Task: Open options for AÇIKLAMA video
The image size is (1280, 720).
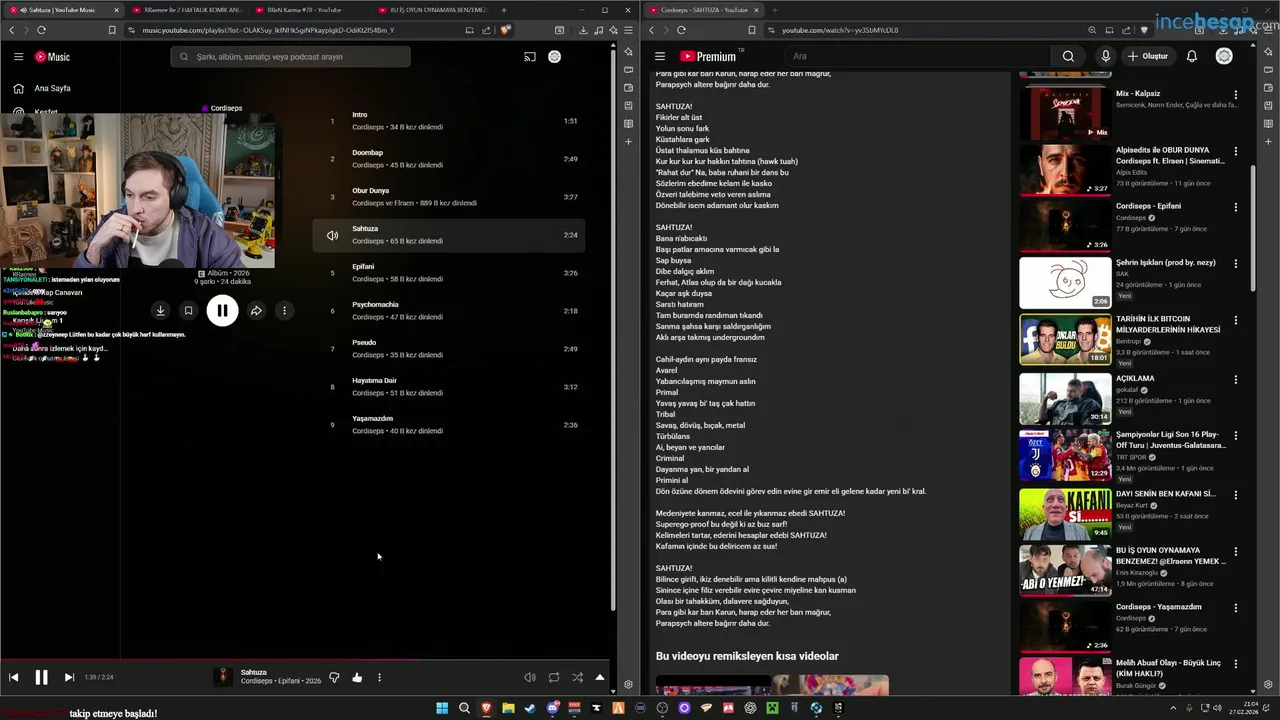Action: [1236, 380]
